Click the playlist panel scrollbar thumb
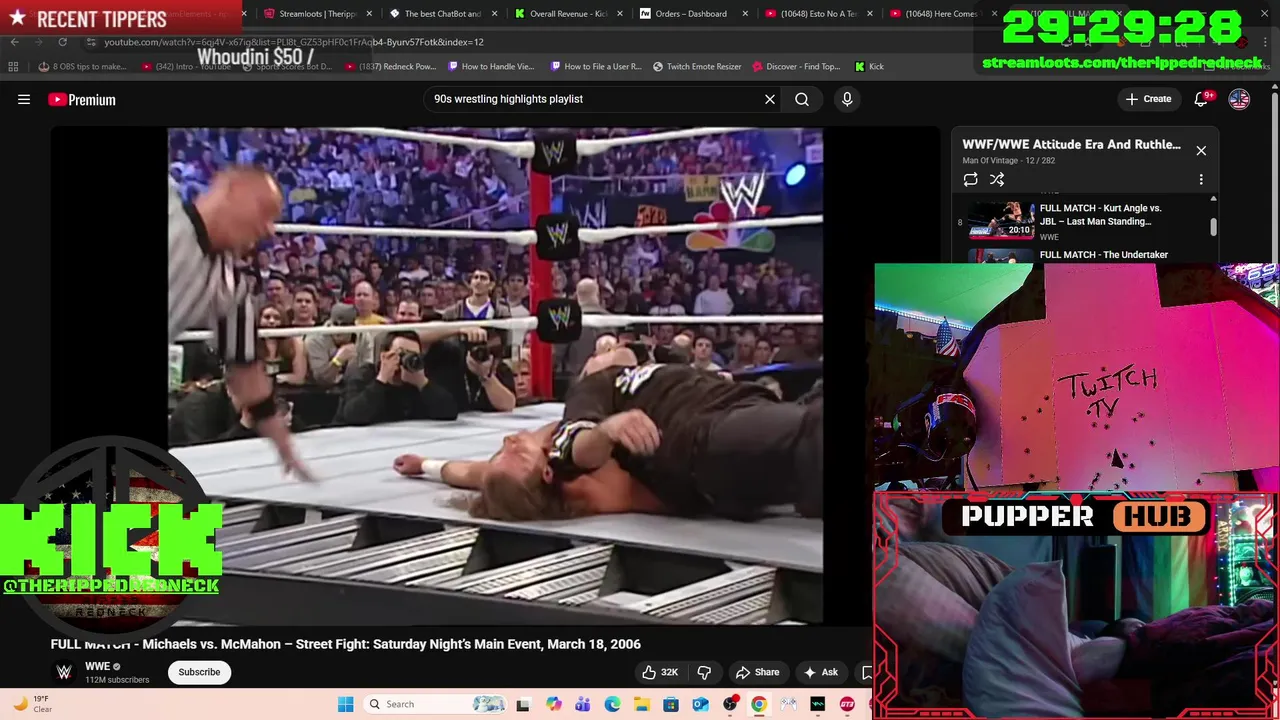The width and height of the screenshot is (1280, 720). pos(1213,226)
